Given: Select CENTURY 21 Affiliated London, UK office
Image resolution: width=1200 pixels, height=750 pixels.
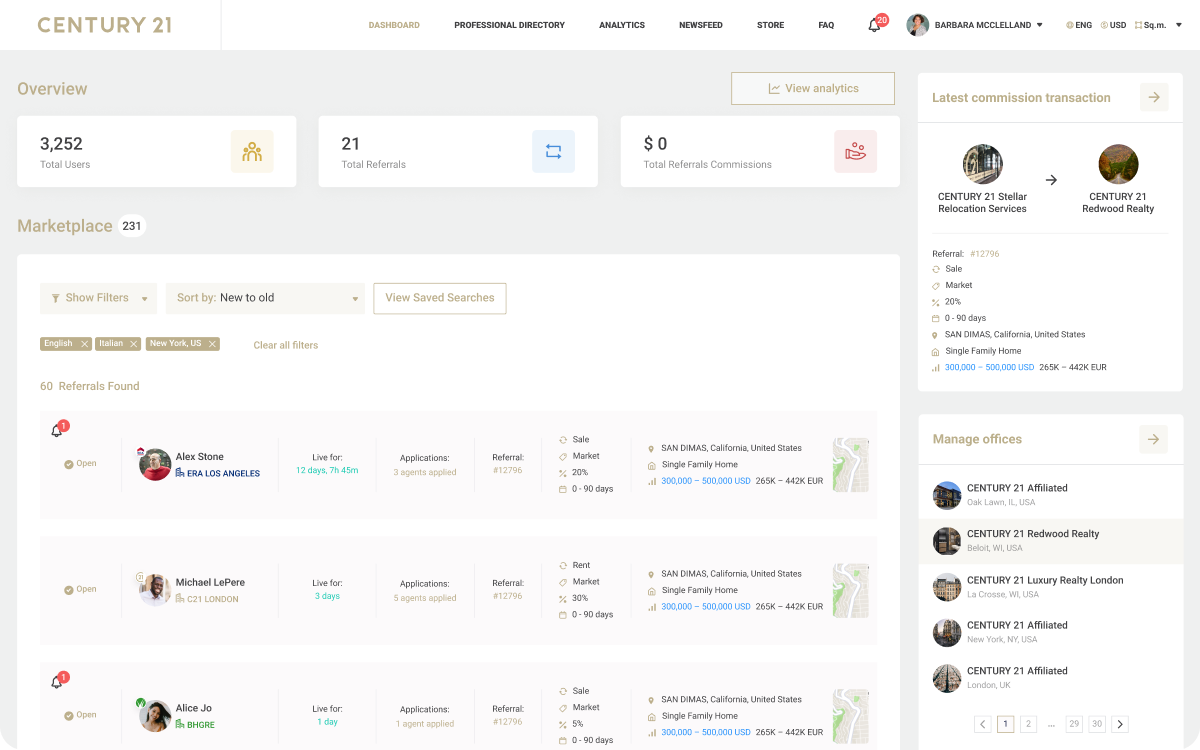Looking at the screenshot, I should [1051, 678].
